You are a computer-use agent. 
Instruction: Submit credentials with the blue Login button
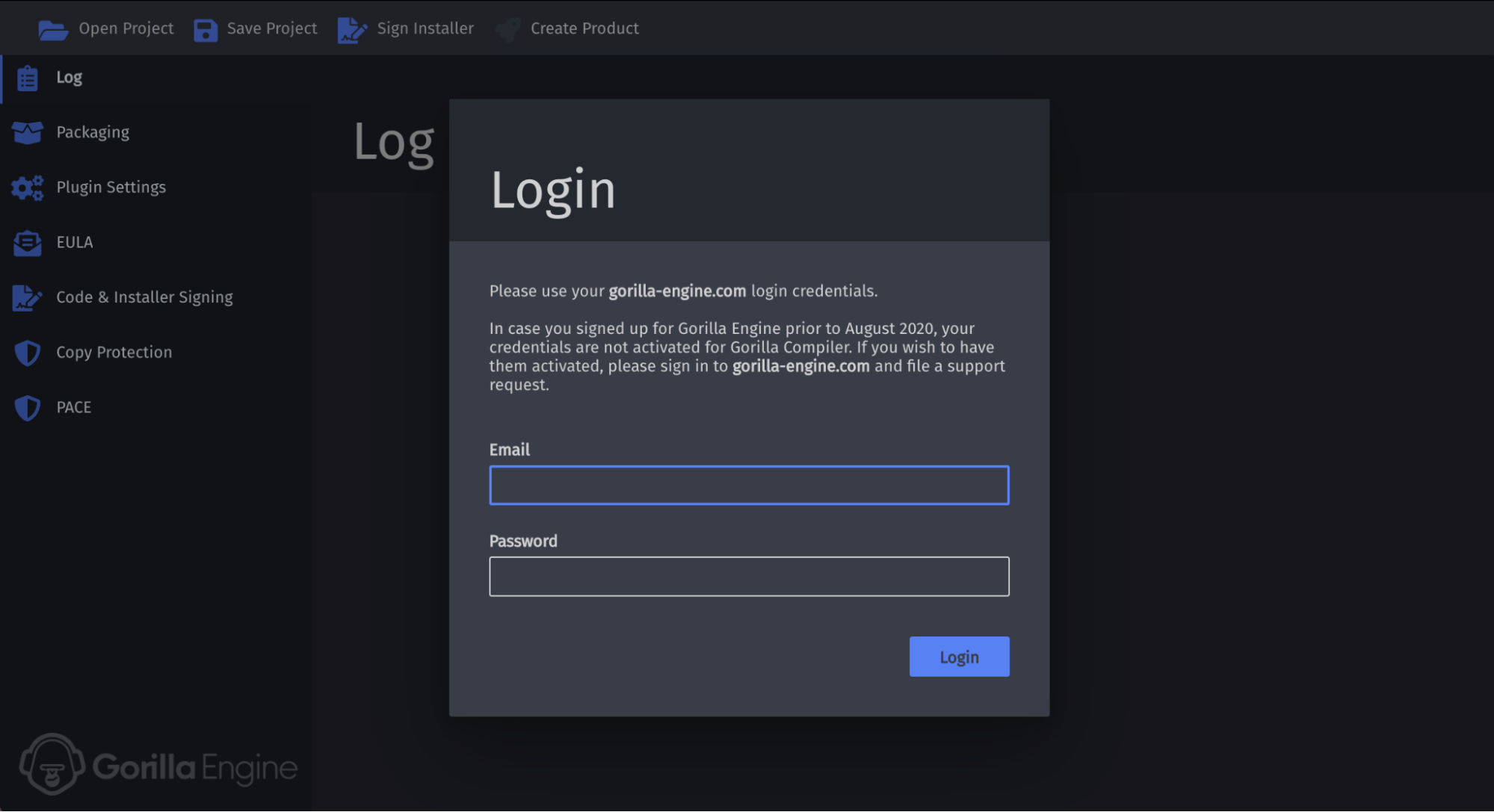pos(959,657)
